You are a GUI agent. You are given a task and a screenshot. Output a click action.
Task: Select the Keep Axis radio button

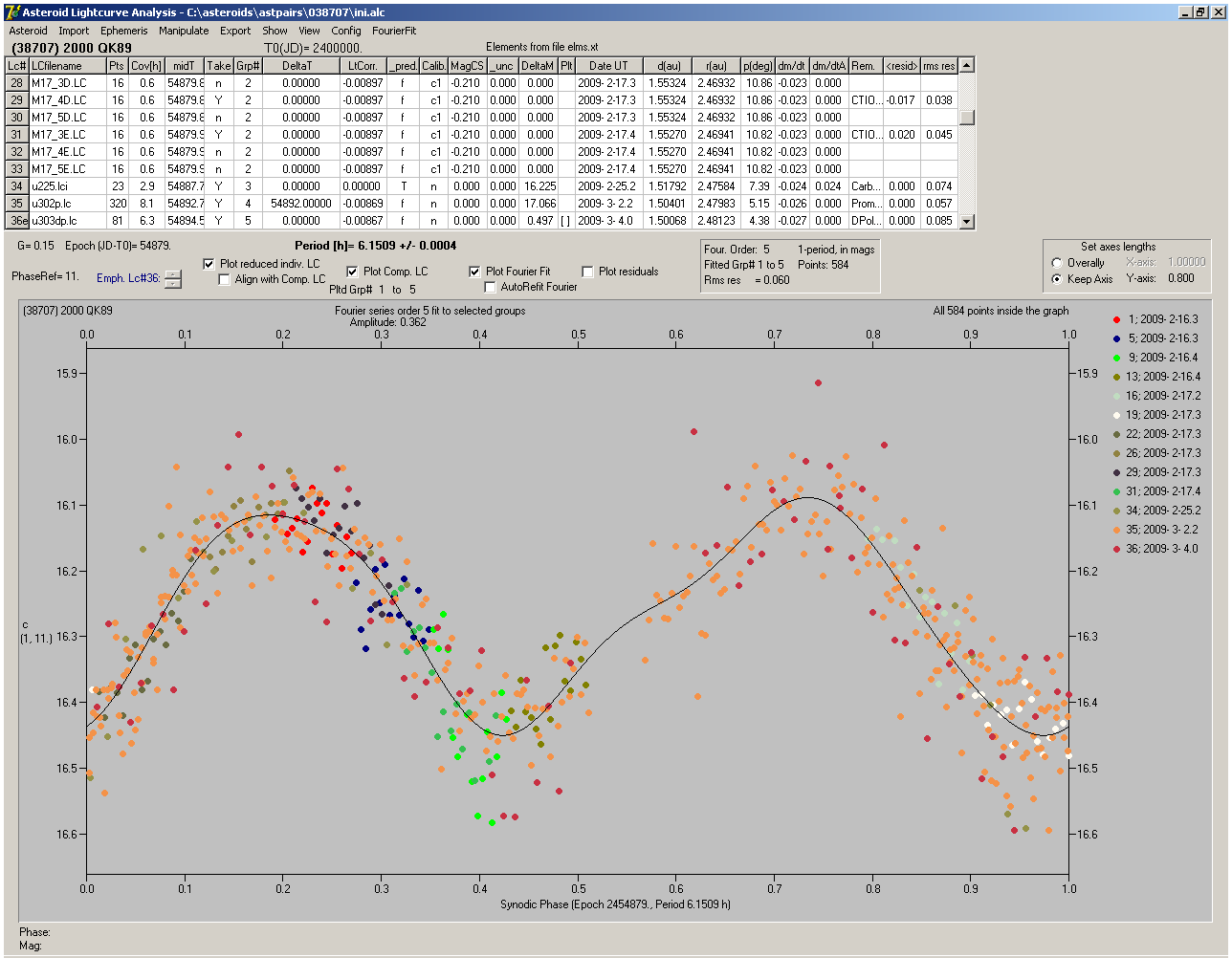click(1057, 279)
